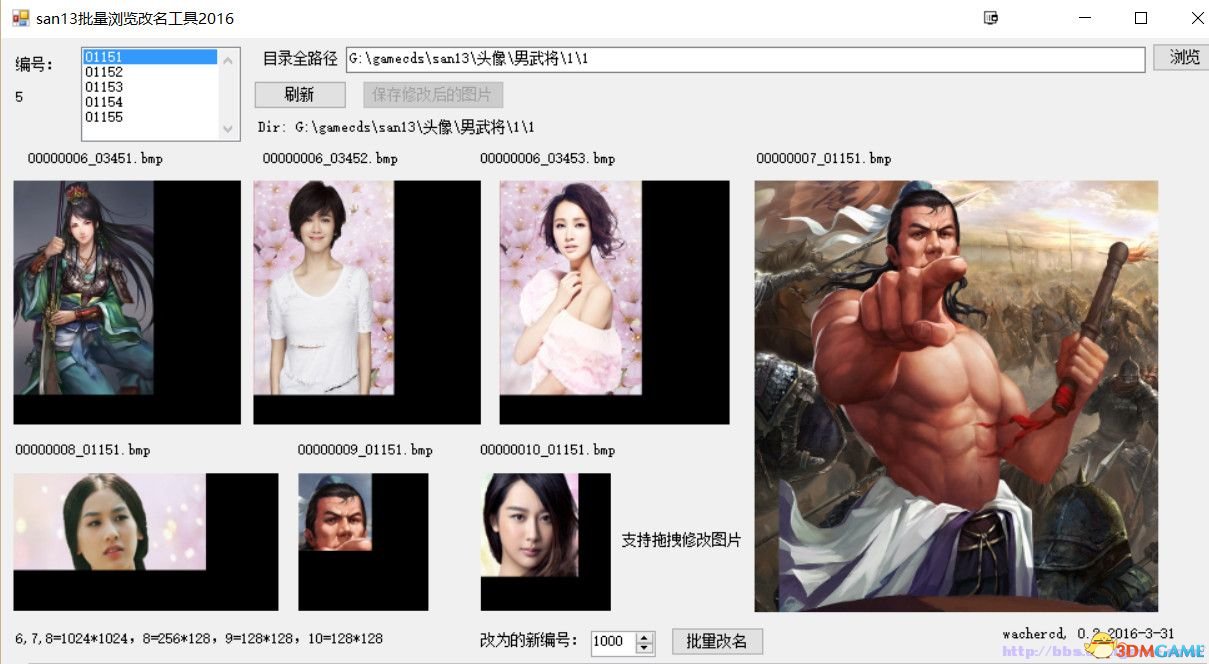Click the 00000010_01151.bmp file name label
The height and width of the screenshot is (664, 1209).
(x=547, y=450)
